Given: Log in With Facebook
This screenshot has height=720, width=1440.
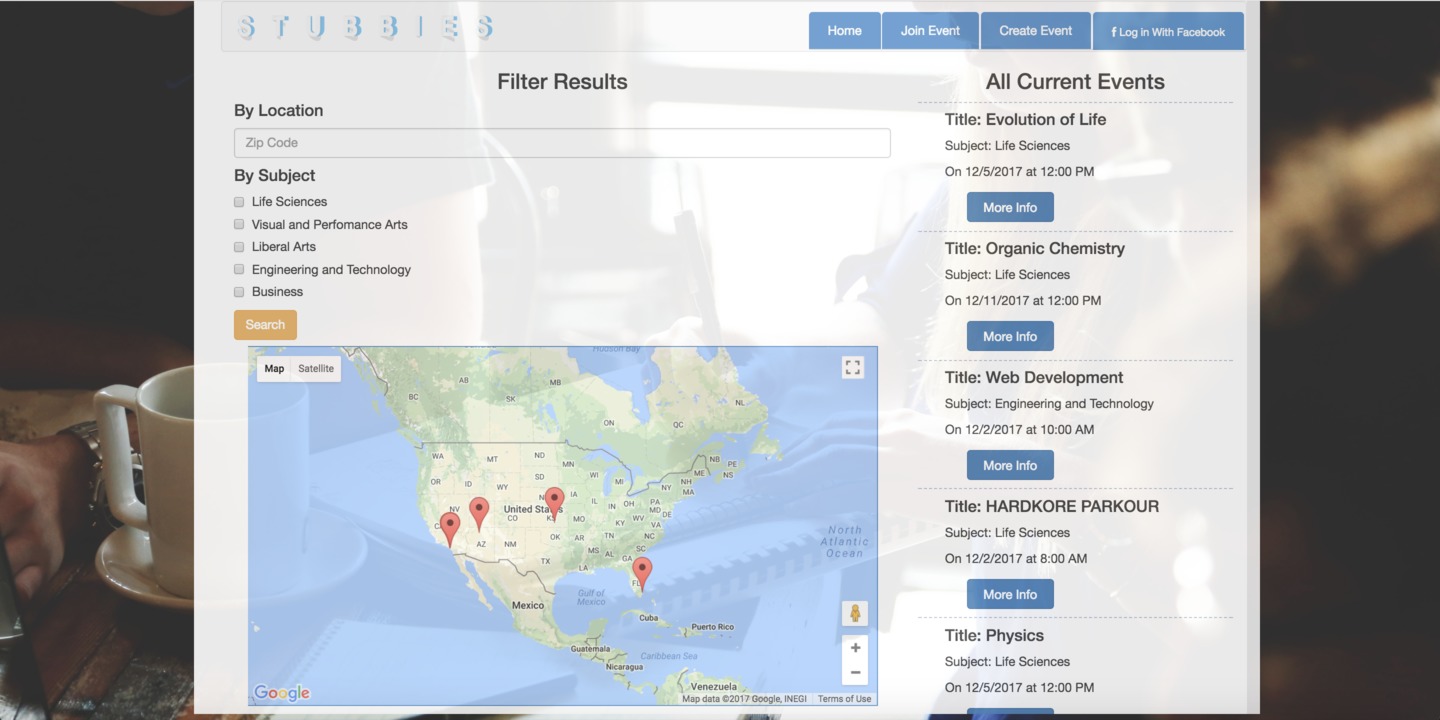Looking at the screenshot, I should (x=1168, y=31).
